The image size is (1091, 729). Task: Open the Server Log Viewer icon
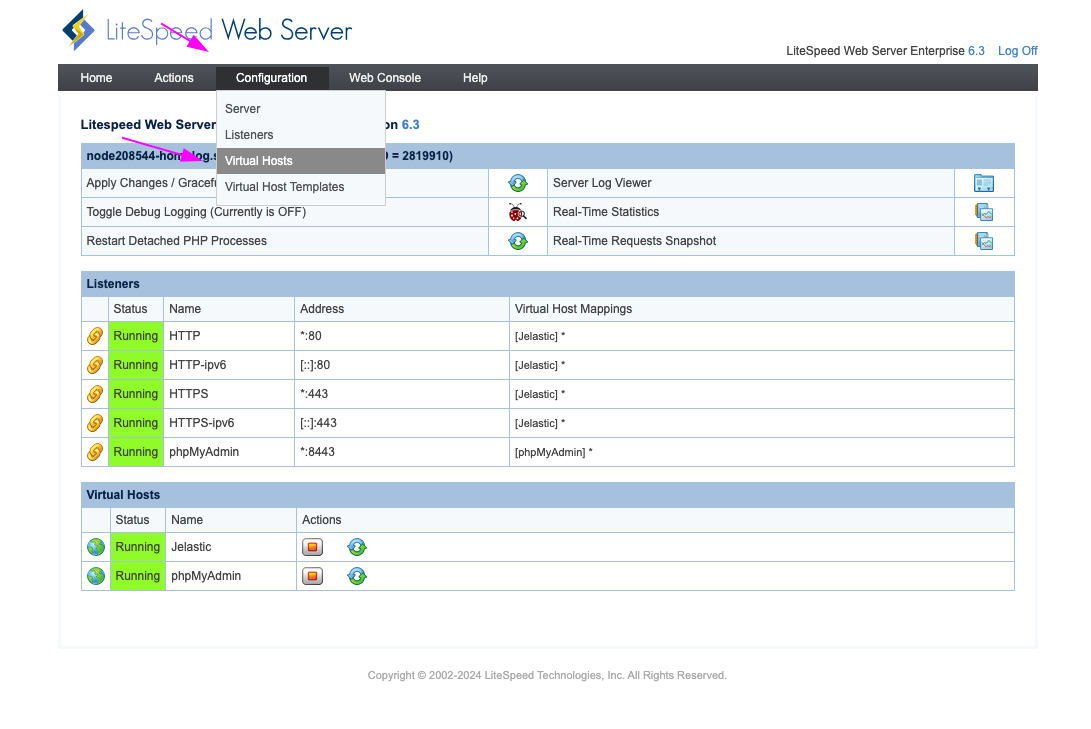pyautogui.click(x=984, y=183)
